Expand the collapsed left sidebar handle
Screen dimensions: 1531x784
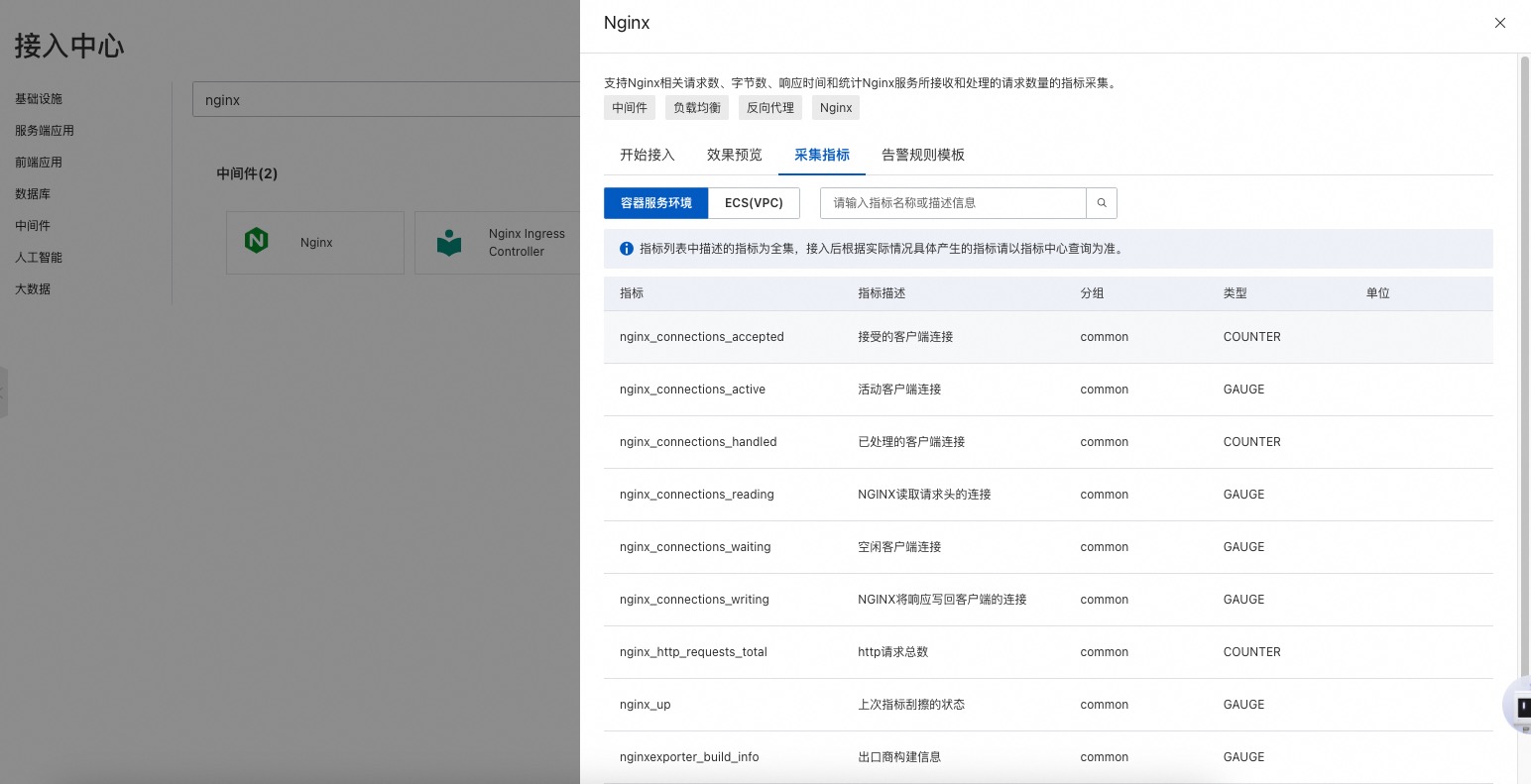click(x=3, y=392)
